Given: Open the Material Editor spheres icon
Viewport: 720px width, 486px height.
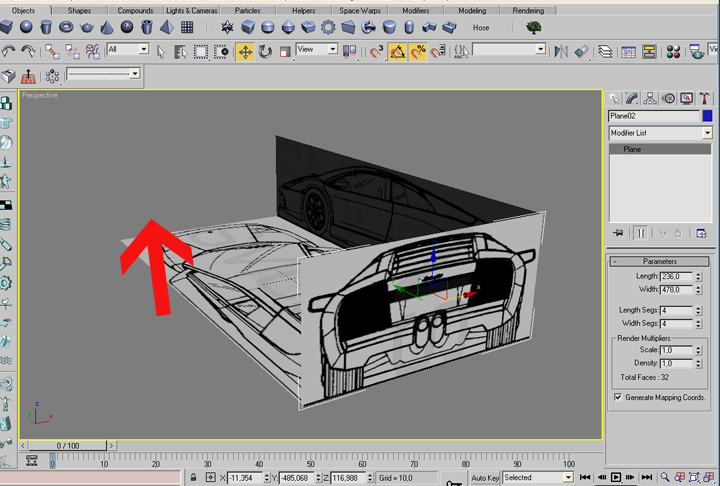Looking at the screenshot, I should coord(673,51).
